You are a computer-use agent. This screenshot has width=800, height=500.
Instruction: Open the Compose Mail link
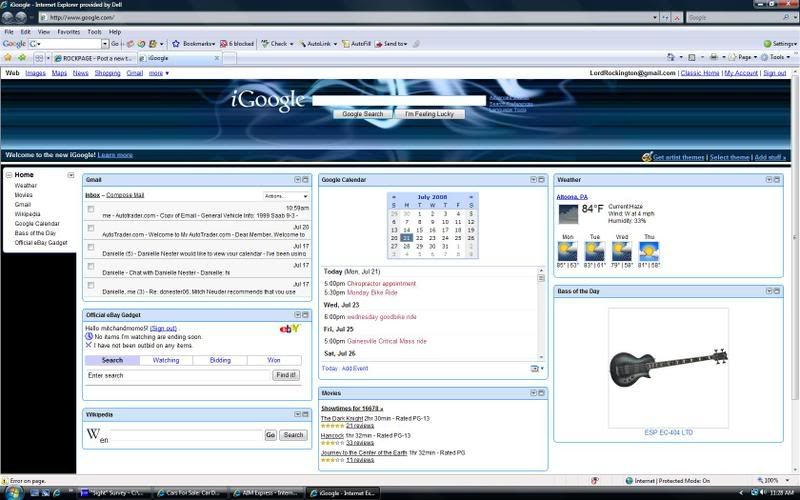click(x=125, y=195)
